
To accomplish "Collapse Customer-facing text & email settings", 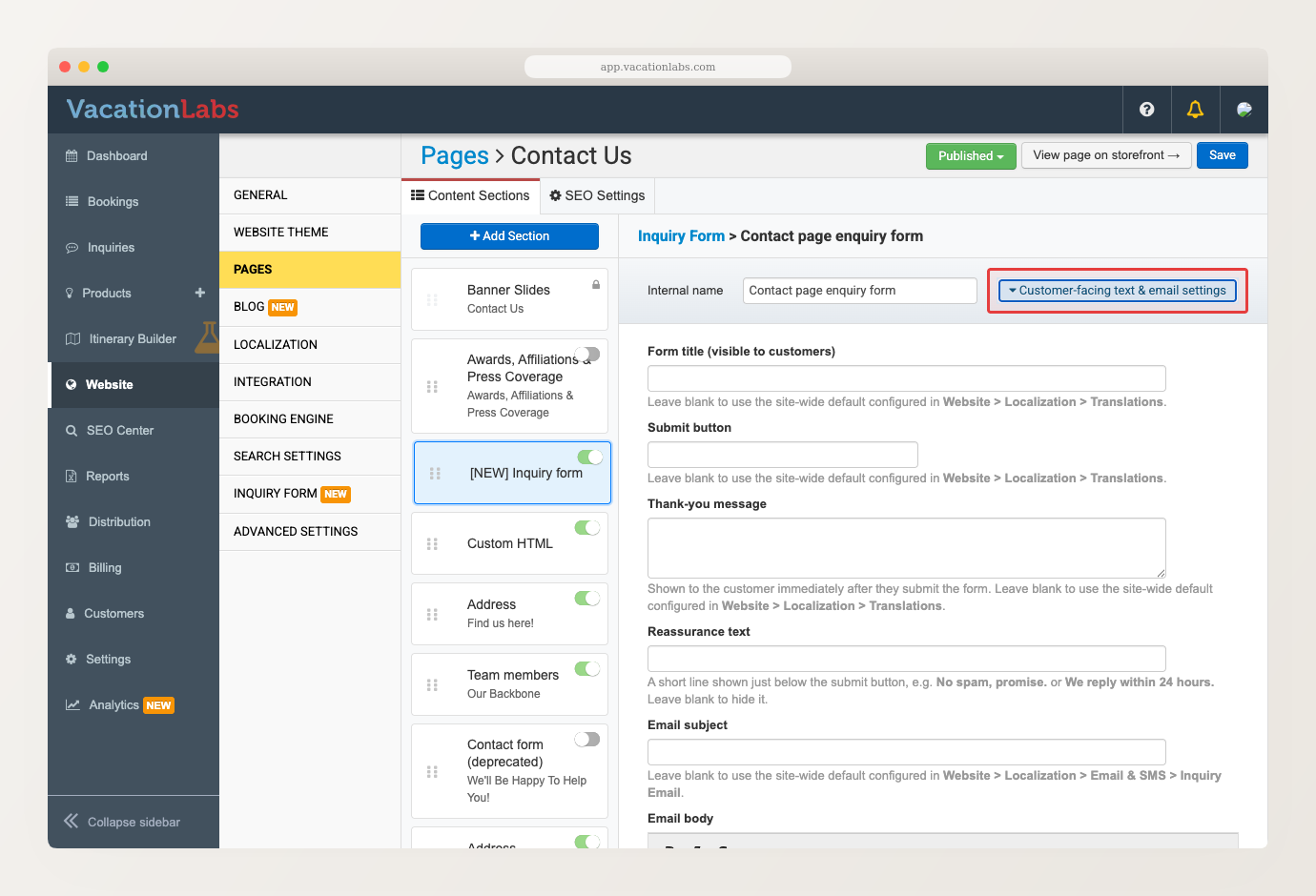I will tap(1118, 291).
